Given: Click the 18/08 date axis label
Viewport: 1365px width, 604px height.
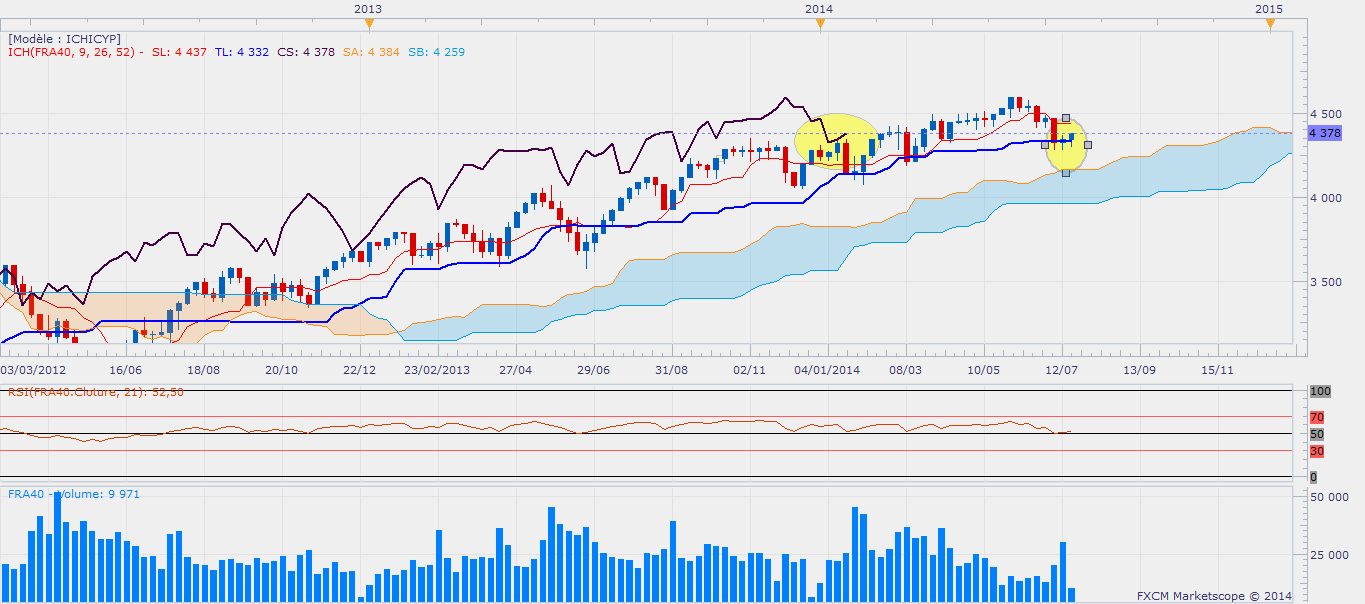Looking at the screenshot, I should pyautogui.click(x=203, y=369).
